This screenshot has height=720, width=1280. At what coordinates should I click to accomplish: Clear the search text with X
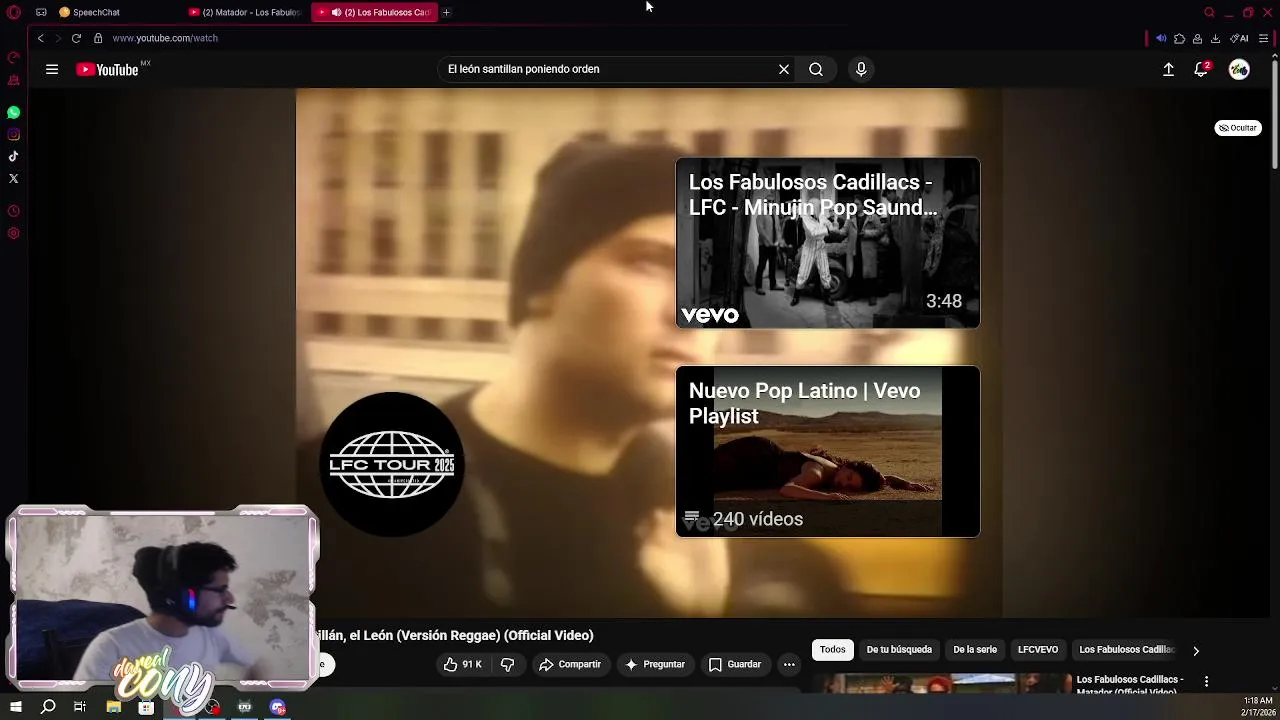[x=784, y=69]
